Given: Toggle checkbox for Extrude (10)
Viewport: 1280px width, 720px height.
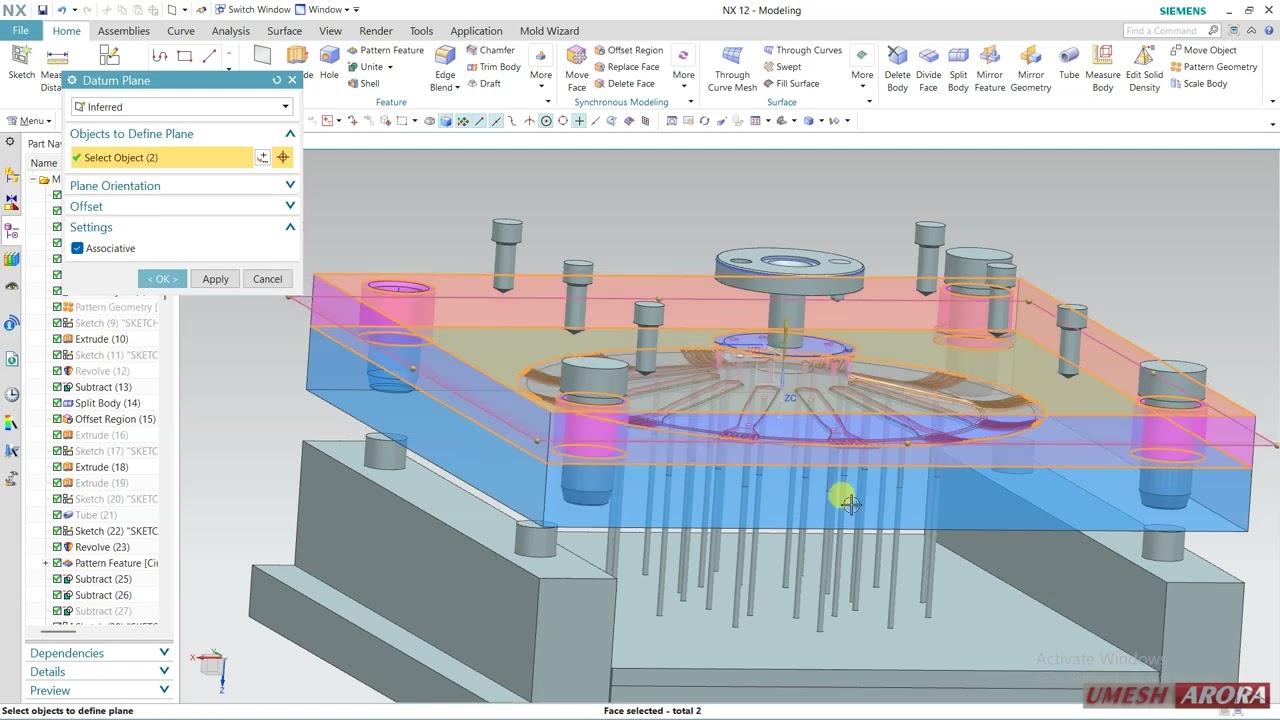Looking at the screenshot, I should [57, 339].
